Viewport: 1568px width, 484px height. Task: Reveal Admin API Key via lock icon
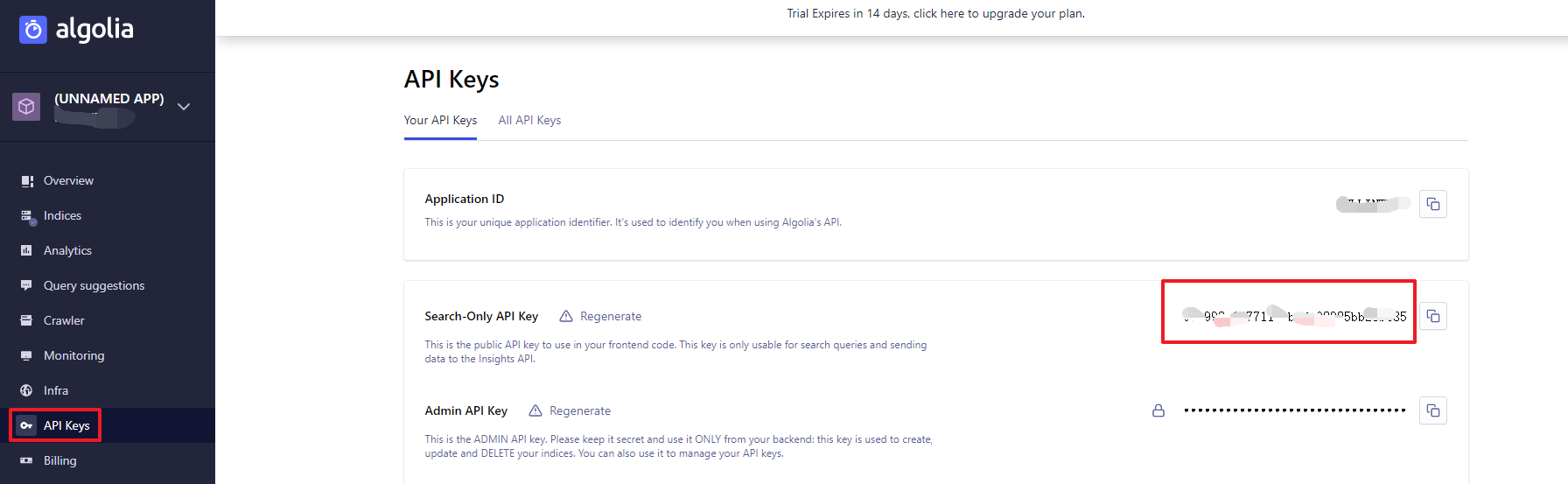point(1158,410)
